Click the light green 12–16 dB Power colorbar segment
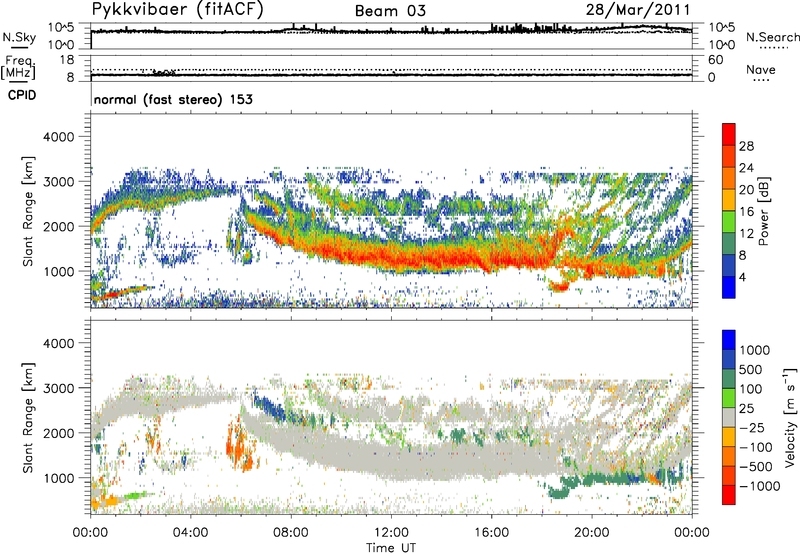The height and width of the screenshot is (554, 800). pos(729,221)
